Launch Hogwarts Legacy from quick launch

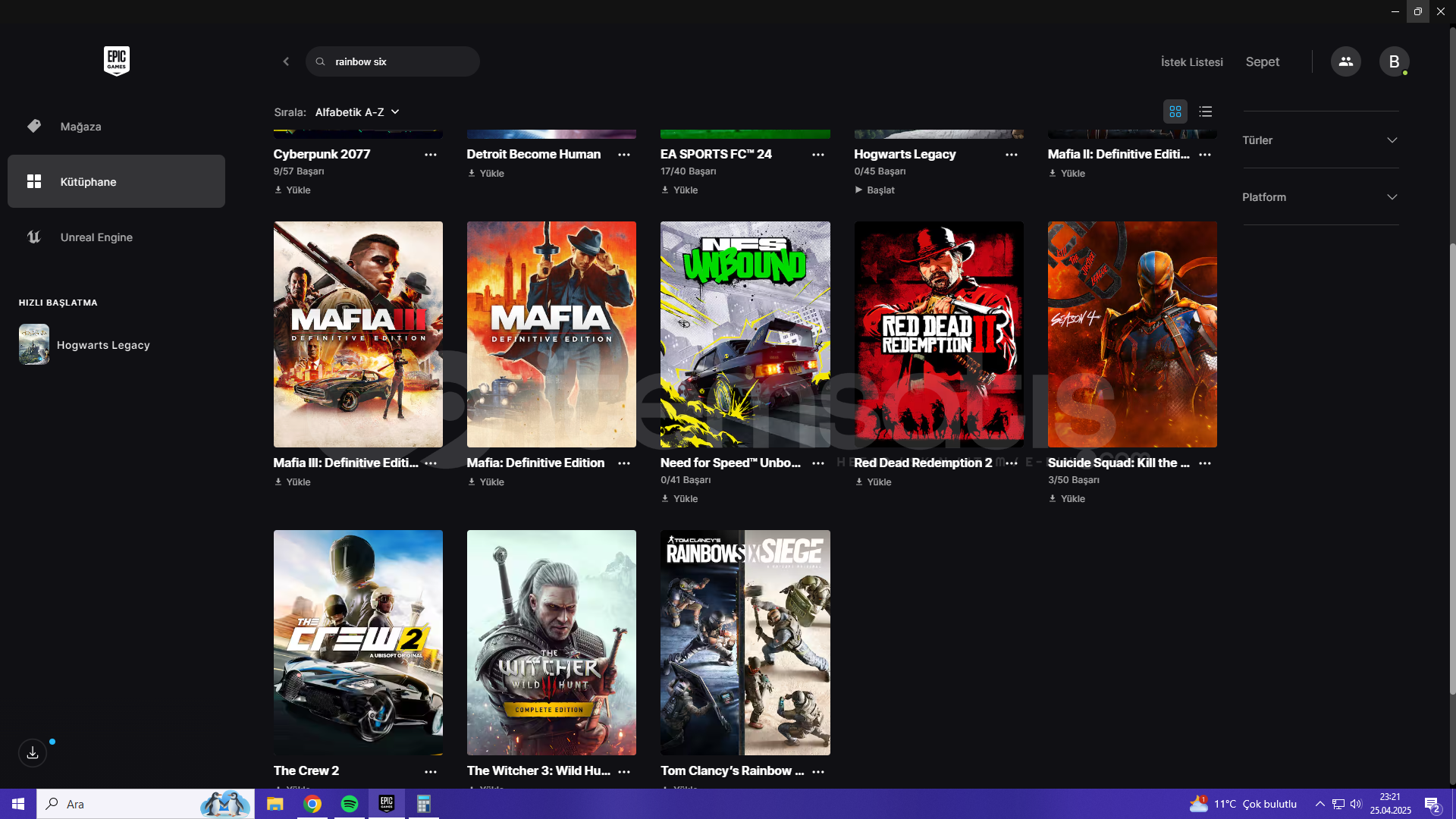84,345
